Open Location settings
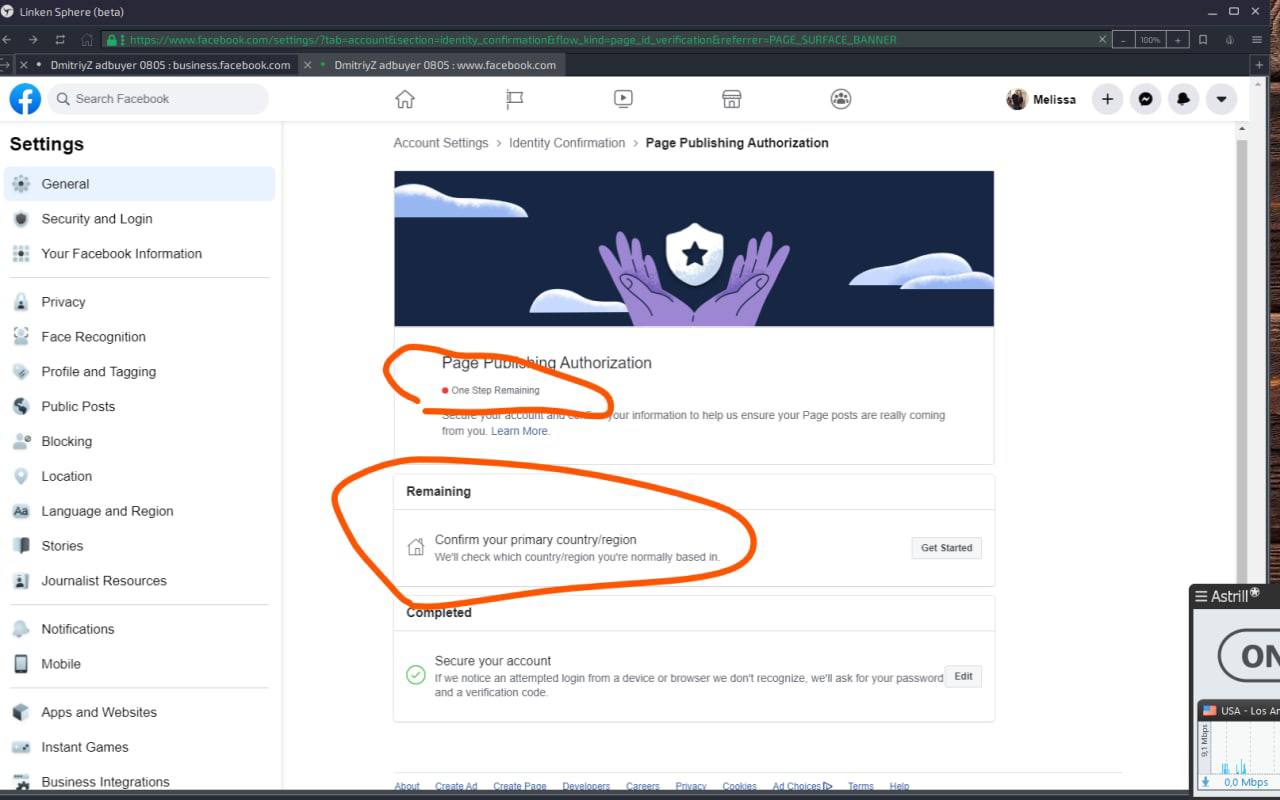 click(x=140, y=477)
